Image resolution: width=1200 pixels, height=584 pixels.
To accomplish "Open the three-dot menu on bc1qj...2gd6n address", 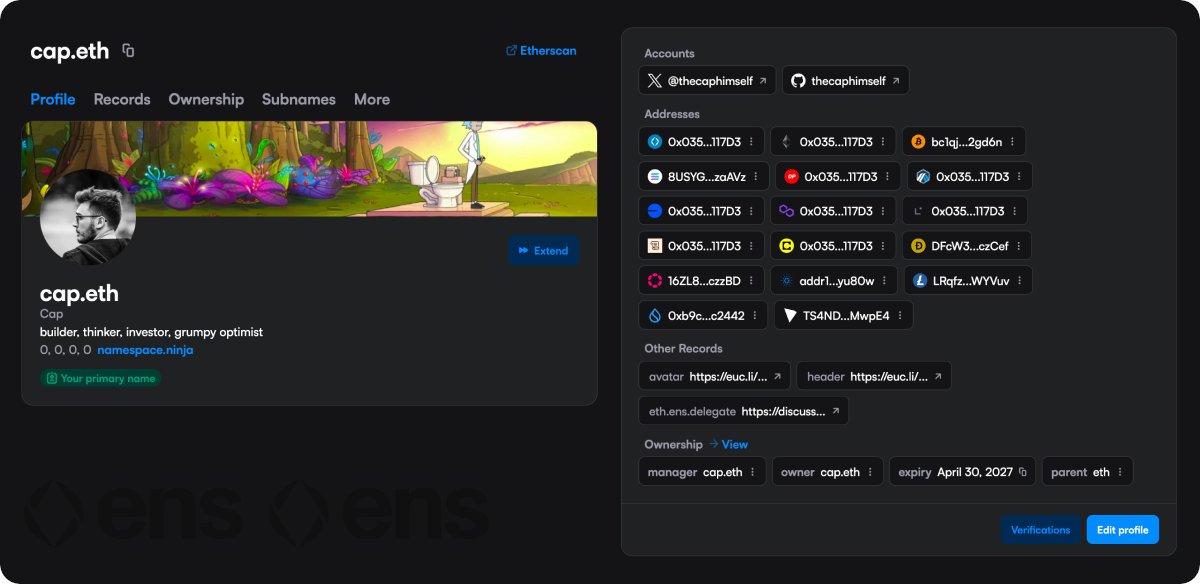I will 1013,142.
